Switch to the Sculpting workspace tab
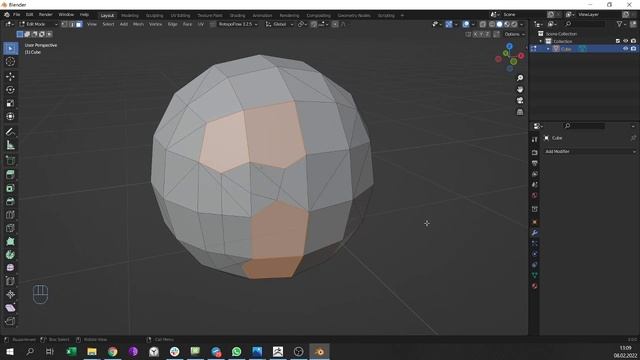 click(x=154, y=16)
